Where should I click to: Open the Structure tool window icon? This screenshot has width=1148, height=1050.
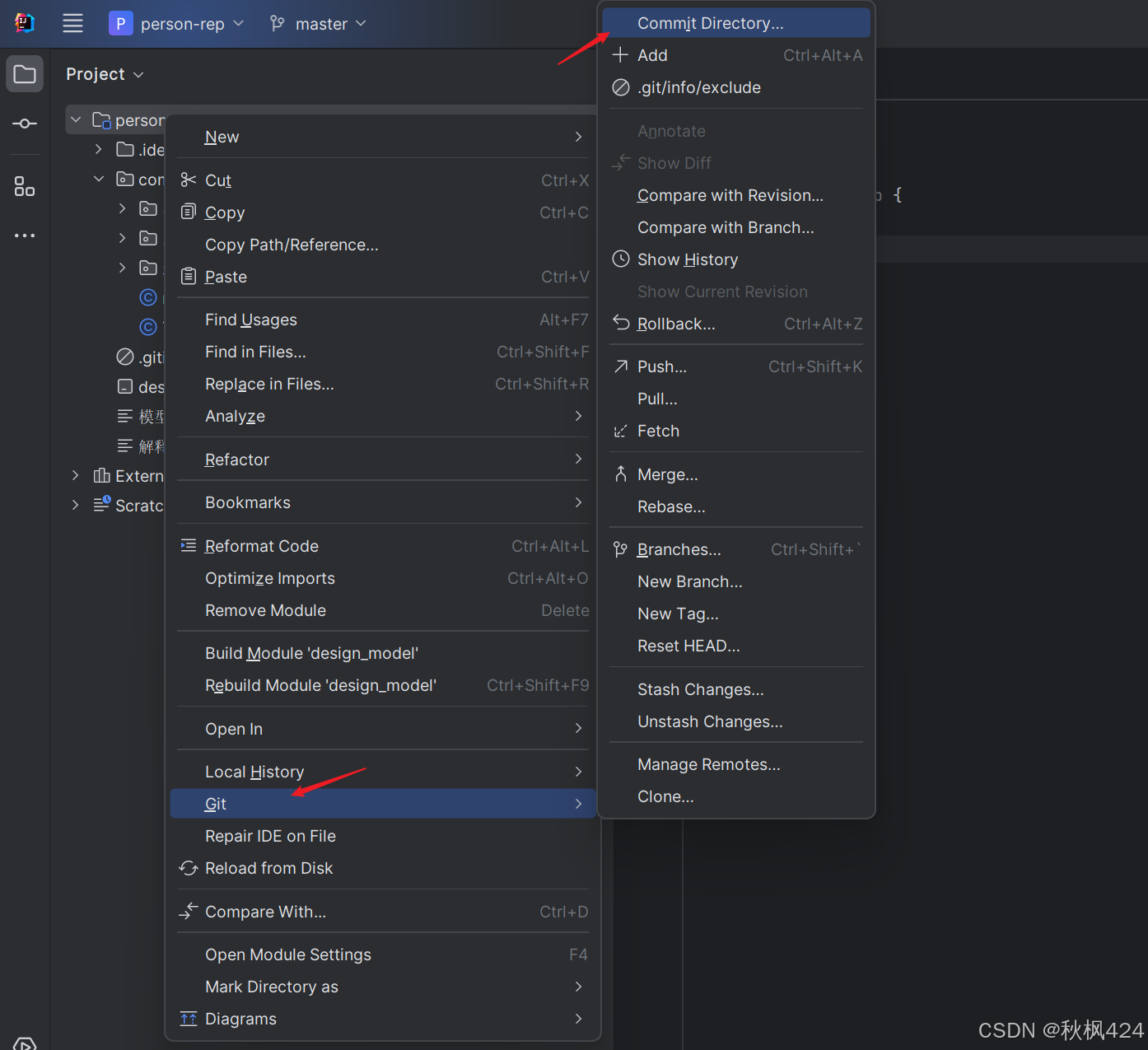tap(24, 186)
